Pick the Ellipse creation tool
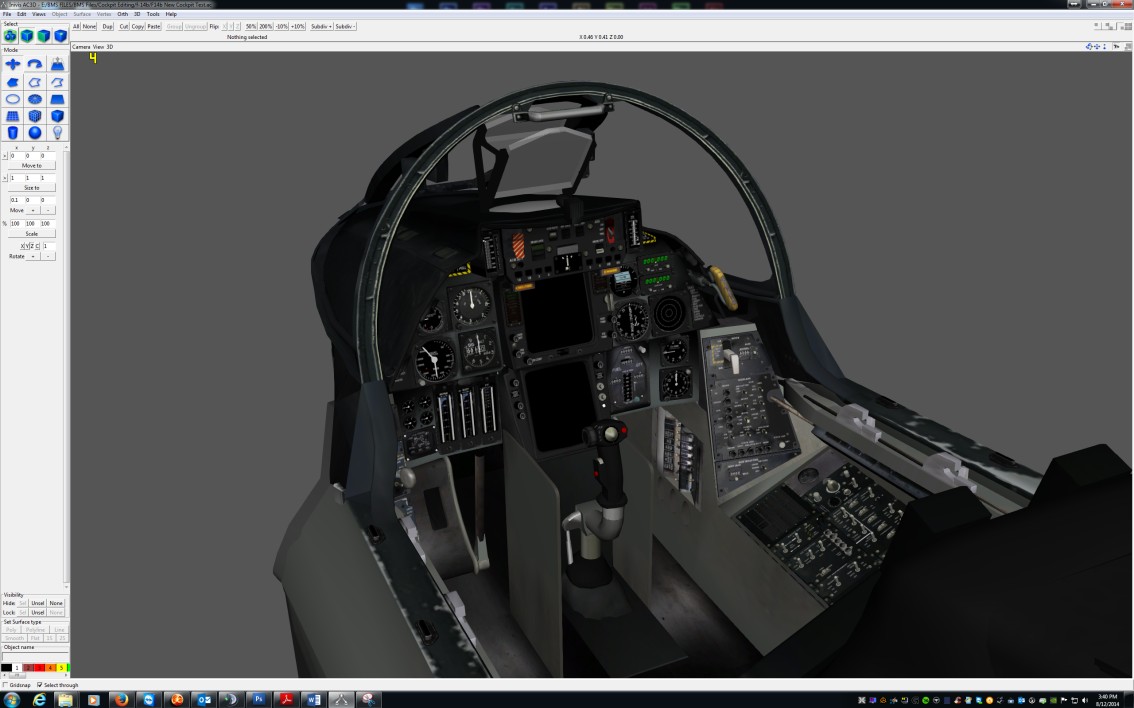The width and height of the screenshot is (1134, 708). 13,99
